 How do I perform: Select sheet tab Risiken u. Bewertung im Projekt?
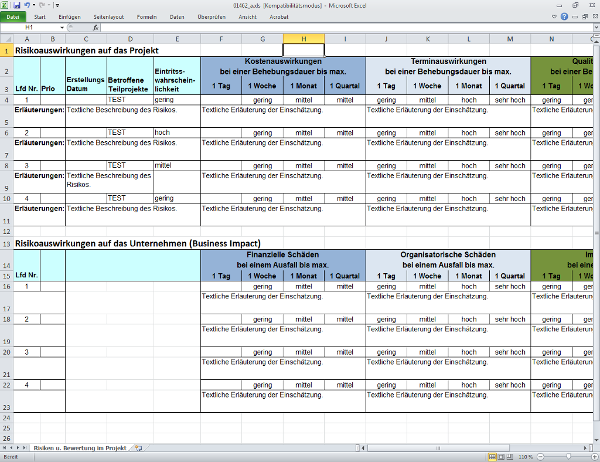point(81,447)
